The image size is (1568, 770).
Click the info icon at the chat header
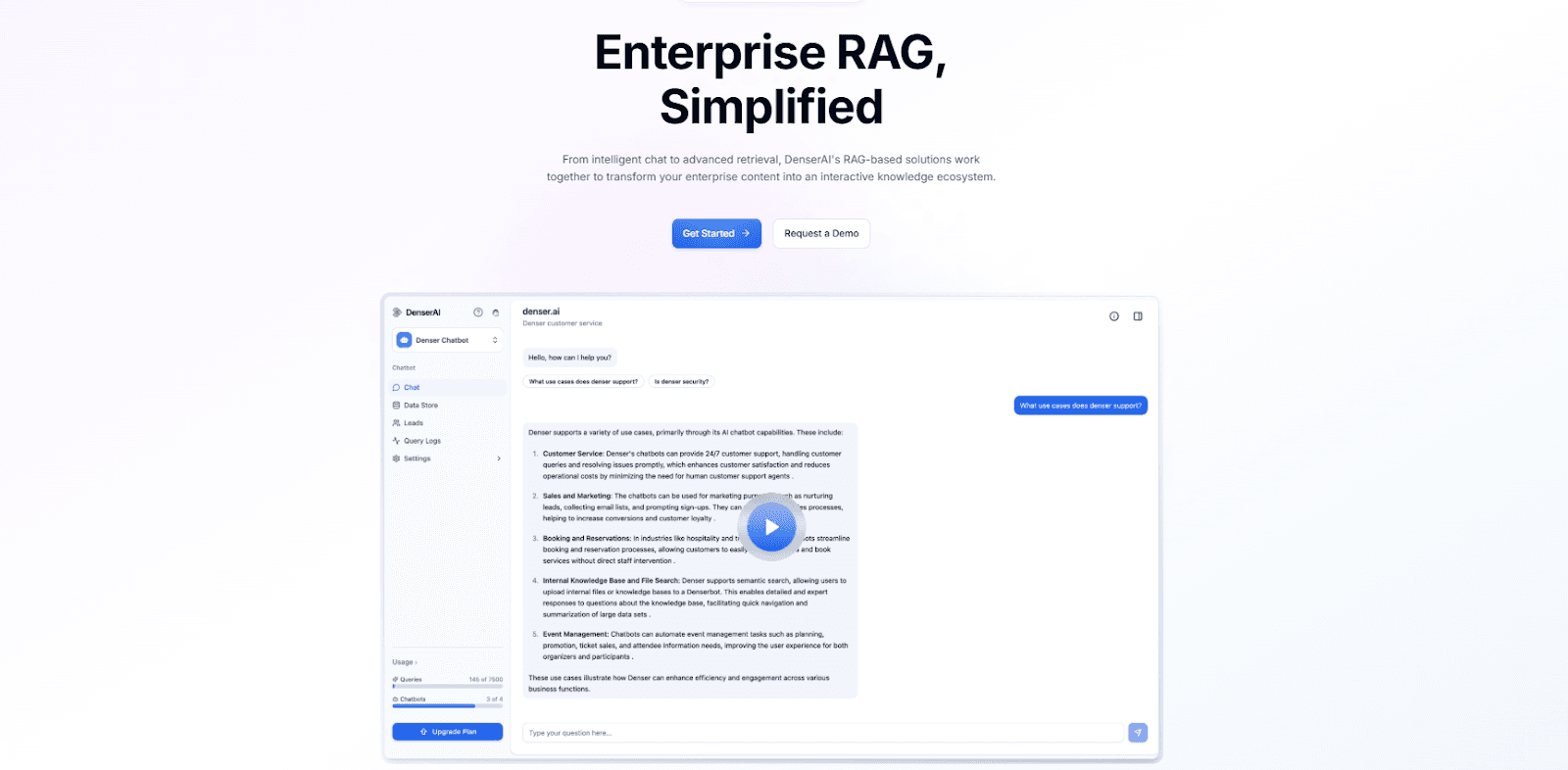click(x=1114, y=316)
